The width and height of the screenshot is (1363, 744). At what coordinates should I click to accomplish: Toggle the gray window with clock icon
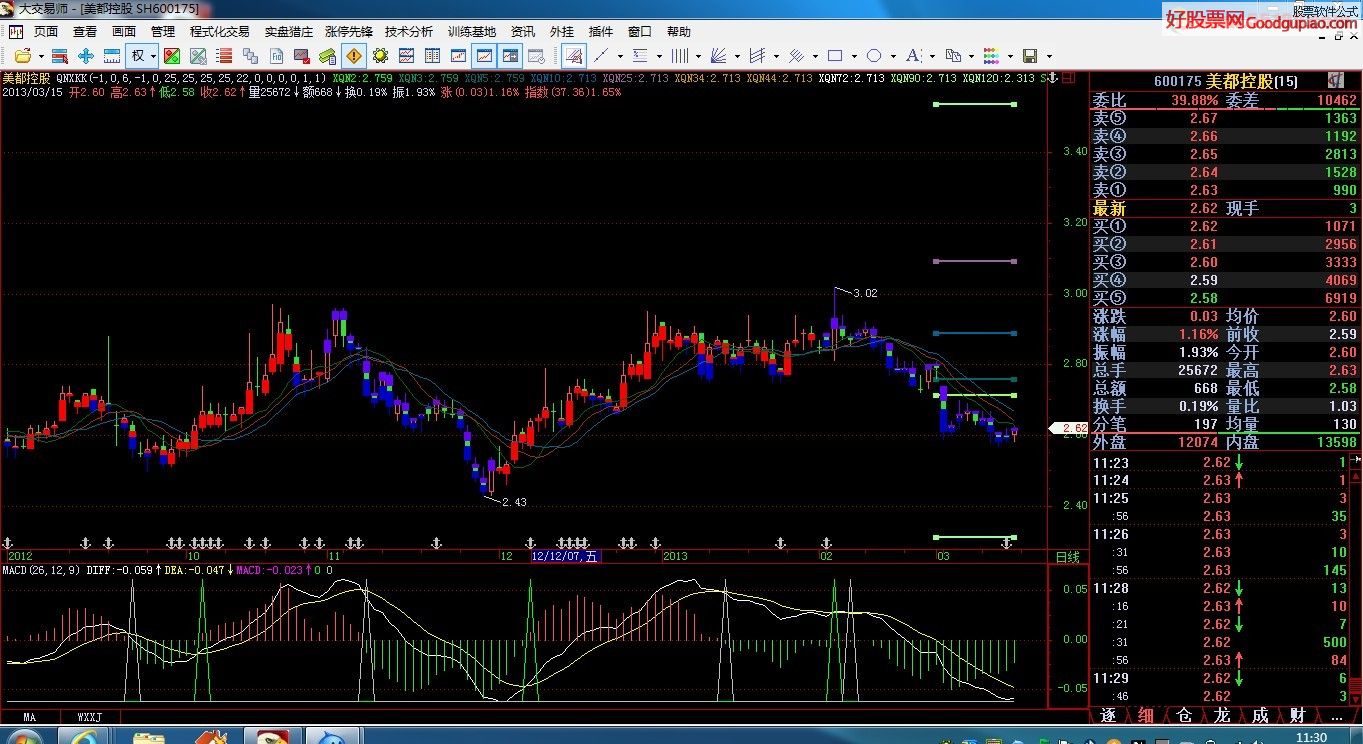coord(536,56)
